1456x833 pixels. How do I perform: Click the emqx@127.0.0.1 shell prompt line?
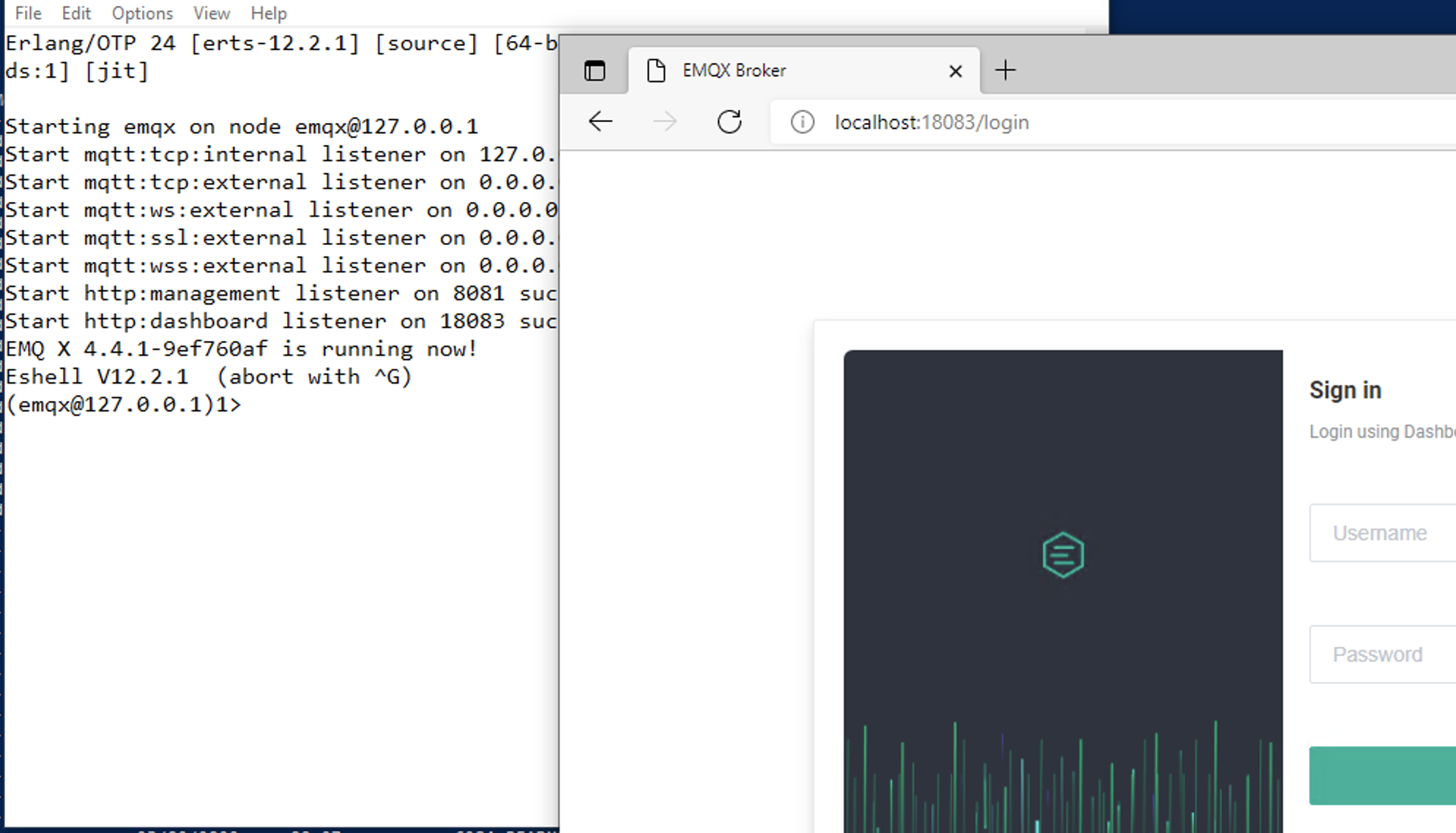pos(125,405)
